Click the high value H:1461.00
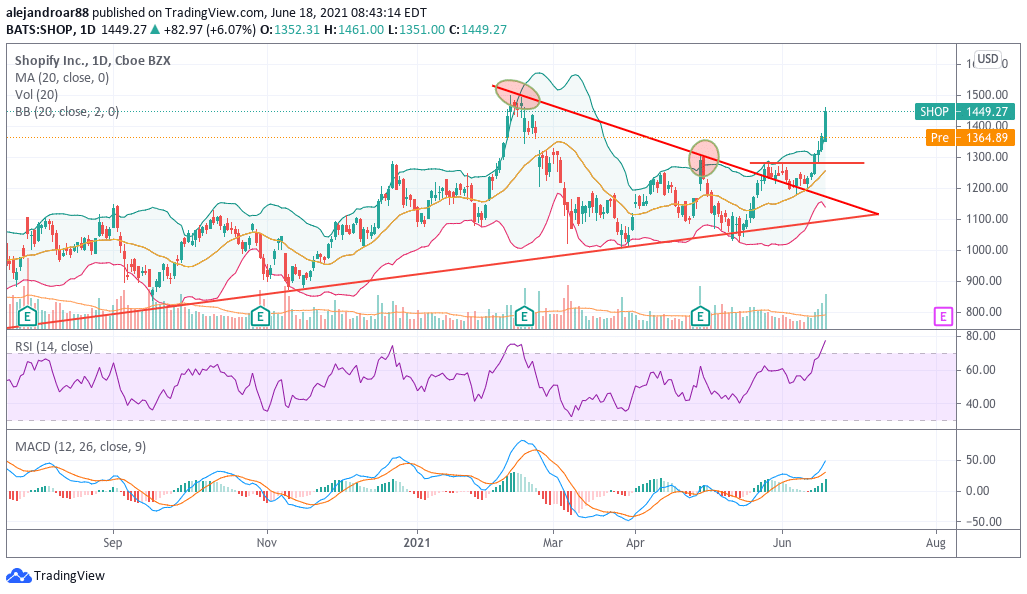Viewport: 1027px width, 594px height. [354, 29]
